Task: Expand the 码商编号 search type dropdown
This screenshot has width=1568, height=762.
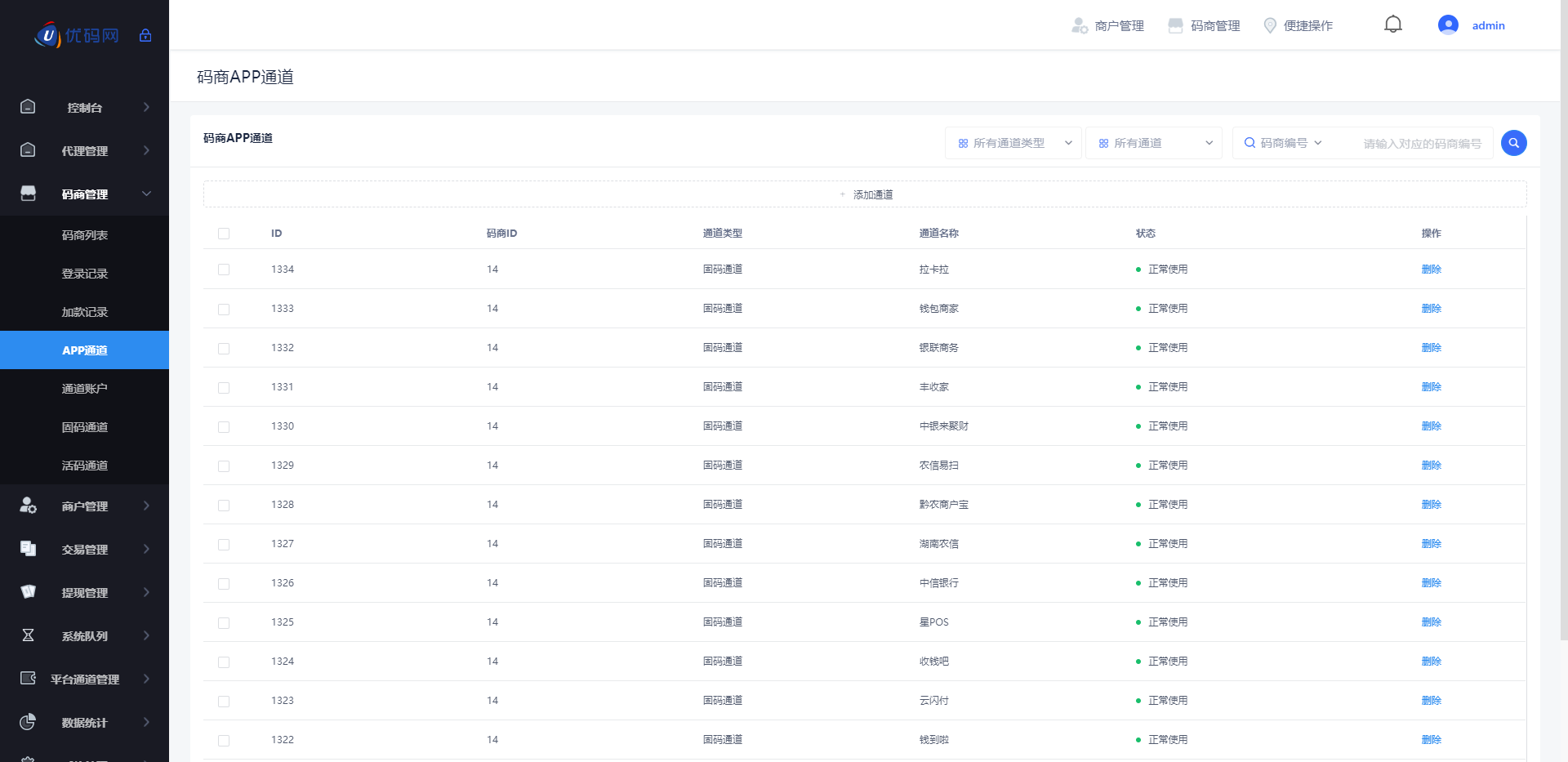Action: coord(1284,143)
